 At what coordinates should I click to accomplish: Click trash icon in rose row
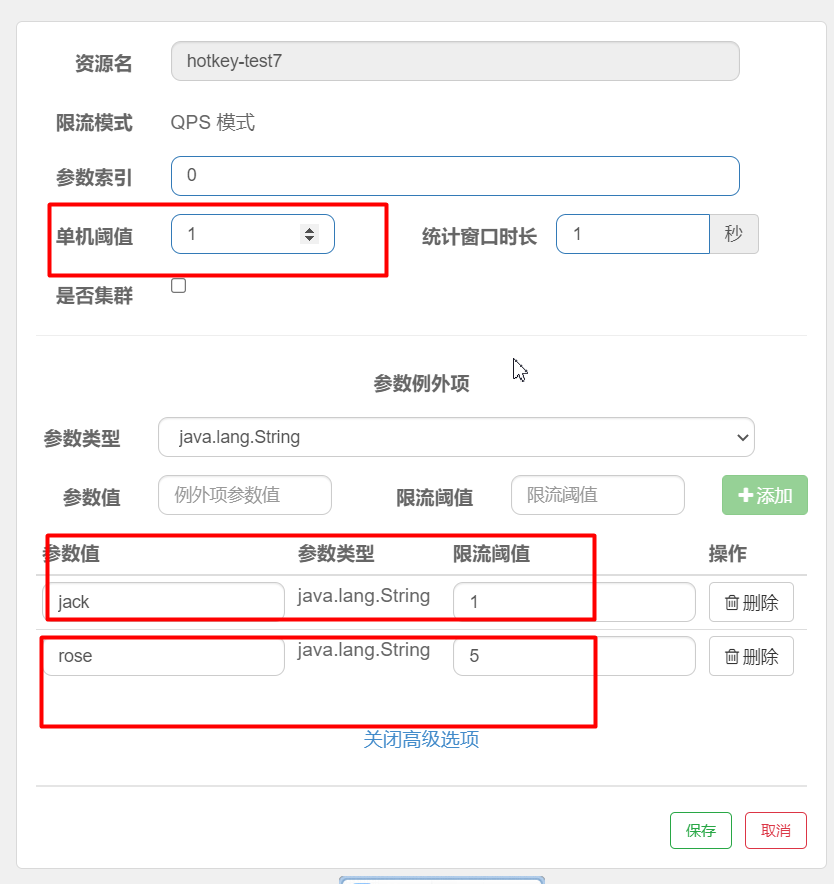tap(732, 657)
